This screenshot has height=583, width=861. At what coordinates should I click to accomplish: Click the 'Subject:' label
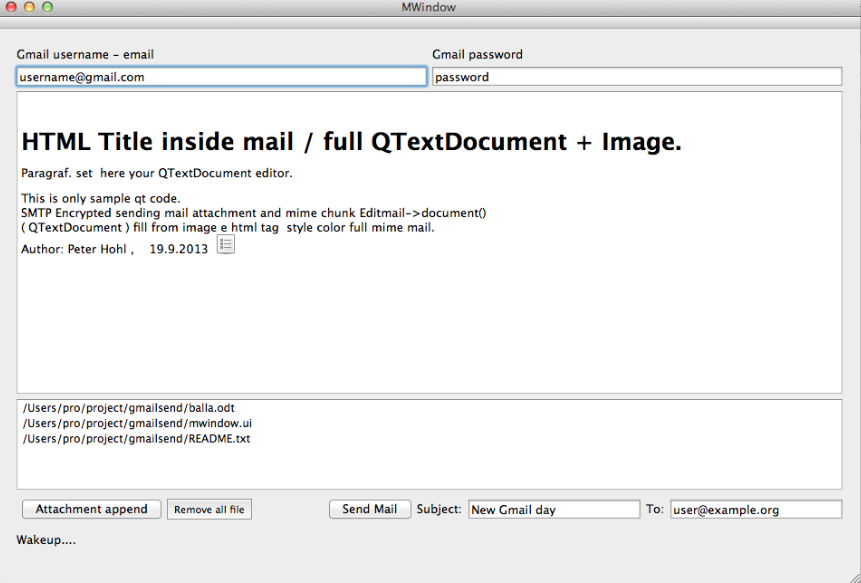pos(439,509)
